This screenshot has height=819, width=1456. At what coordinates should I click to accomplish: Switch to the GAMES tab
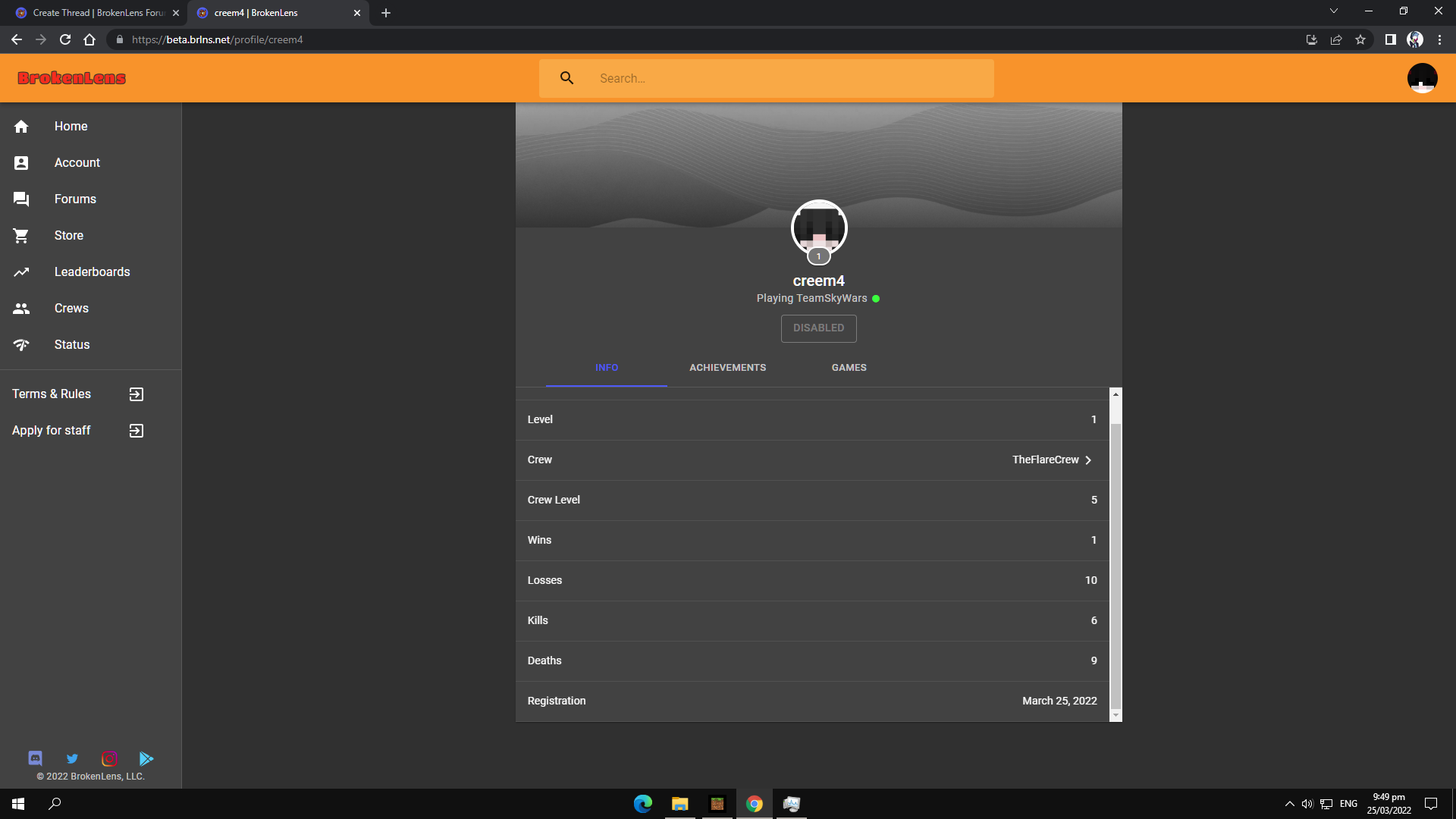pos(849,368)
